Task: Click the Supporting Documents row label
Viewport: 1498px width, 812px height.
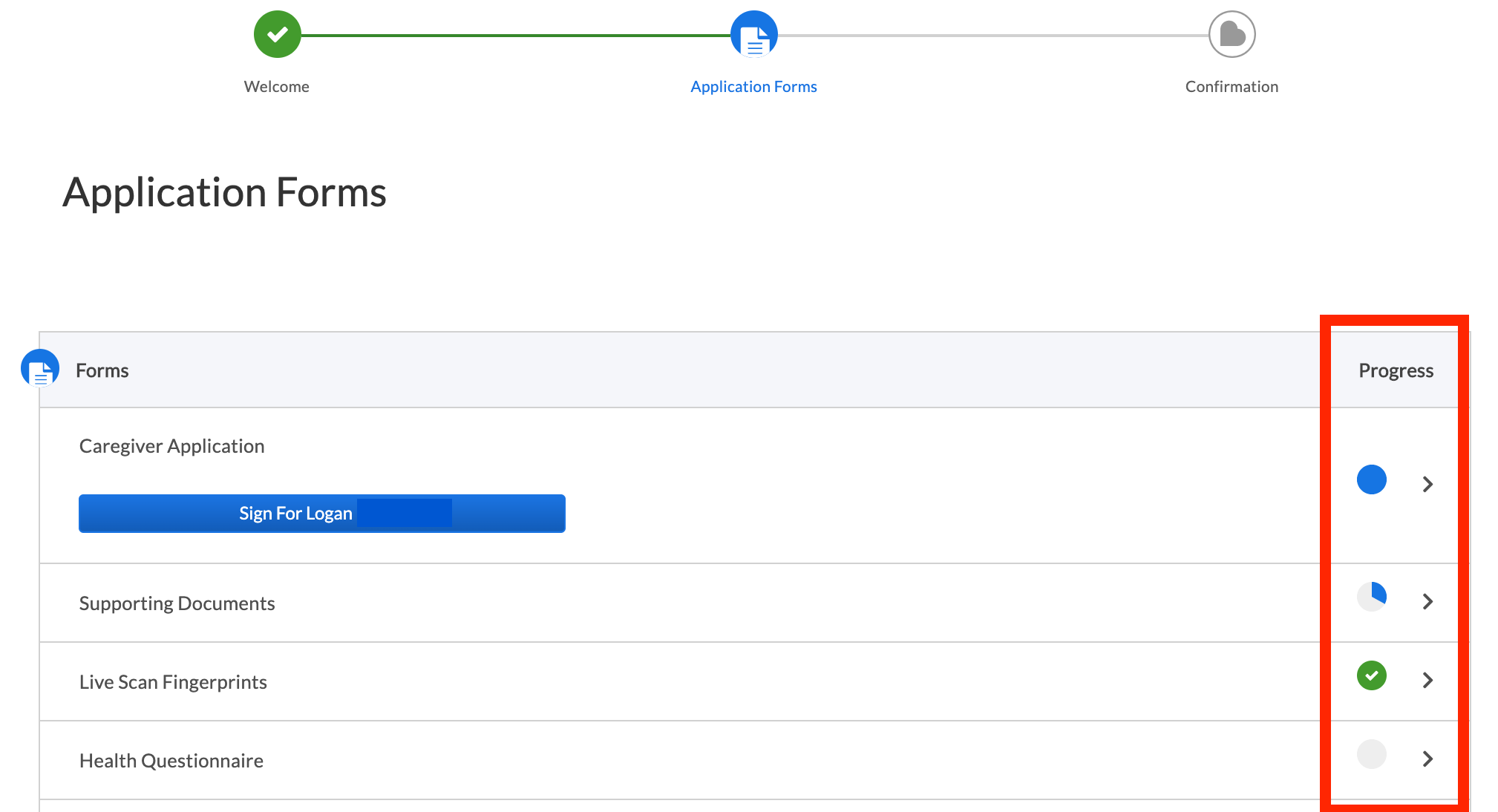Action: tap(177, 603)
